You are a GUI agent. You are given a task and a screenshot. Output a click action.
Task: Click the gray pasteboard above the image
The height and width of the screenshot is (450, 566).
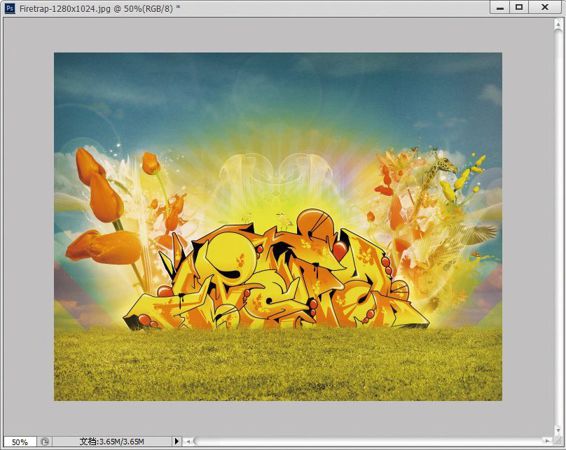tap(278, 35)
